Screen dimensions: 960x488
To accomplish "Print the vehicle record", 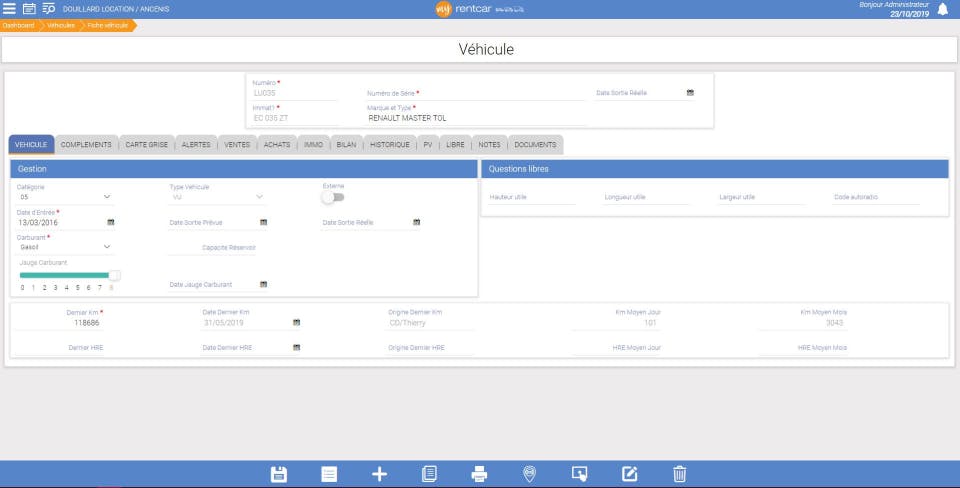I will click(479, 474).
